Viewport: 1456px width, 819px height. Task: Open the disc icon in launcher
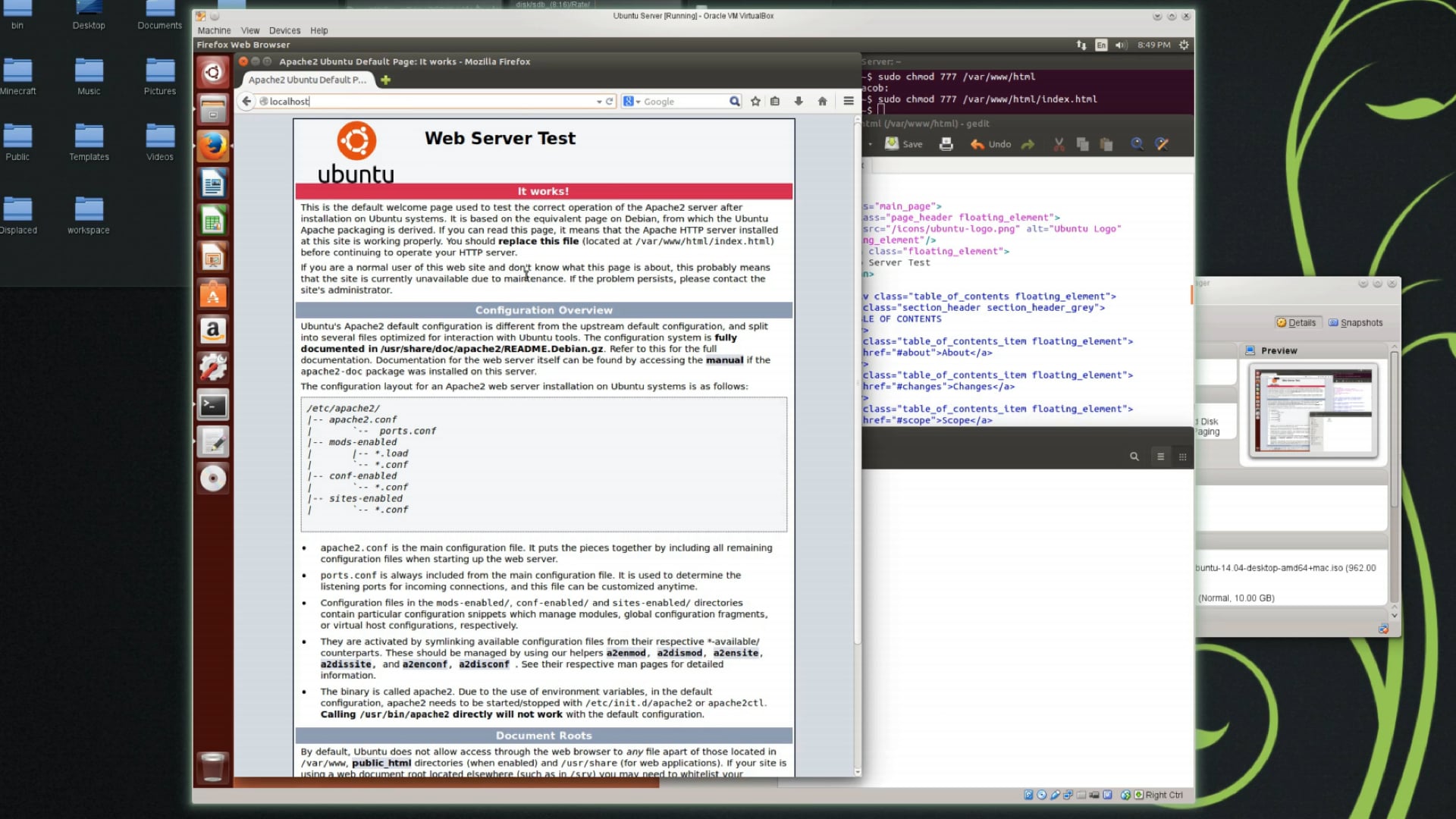pos(213,479)
